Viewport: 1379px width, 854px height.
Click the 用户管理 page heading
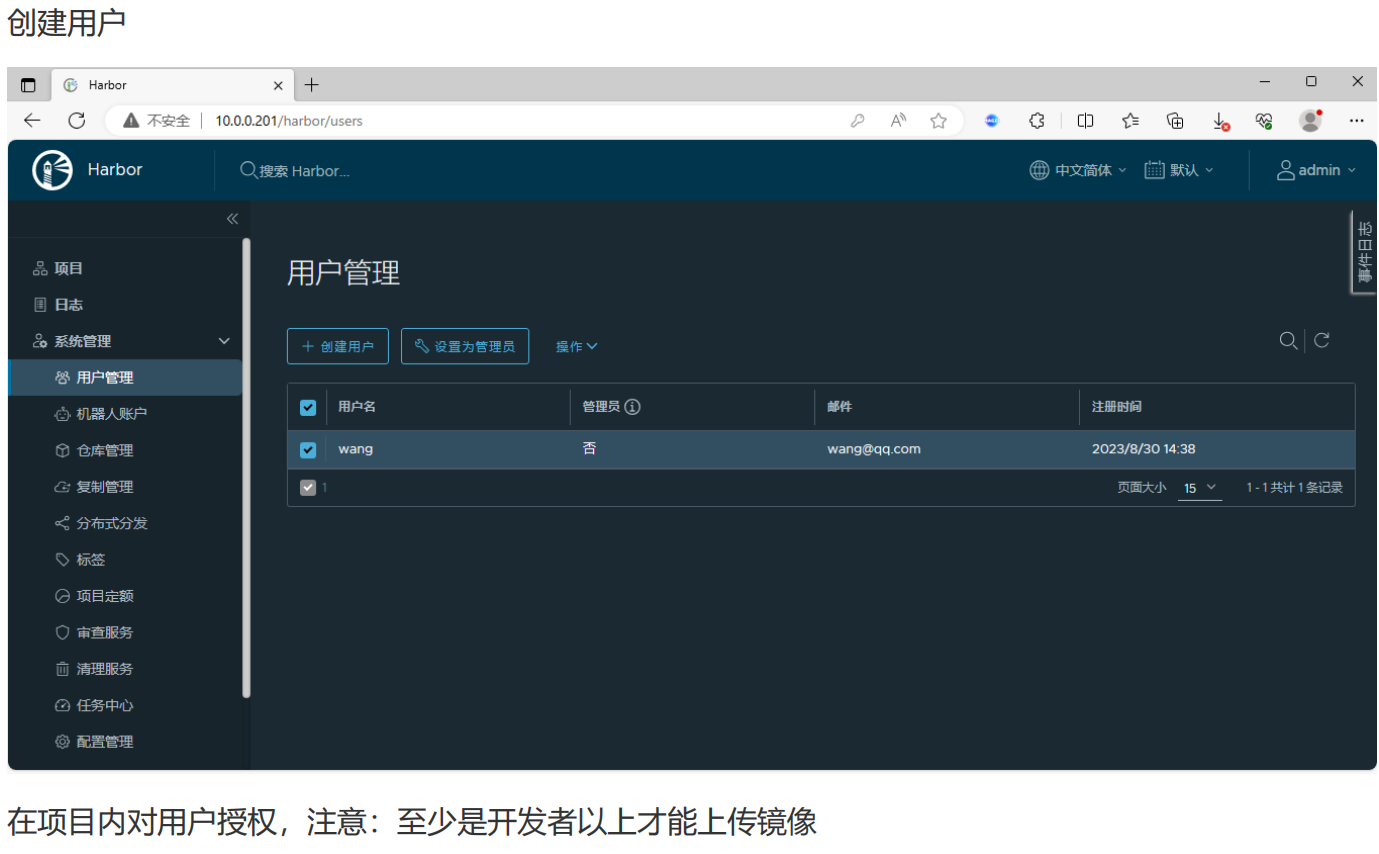(x=344, y=273)
